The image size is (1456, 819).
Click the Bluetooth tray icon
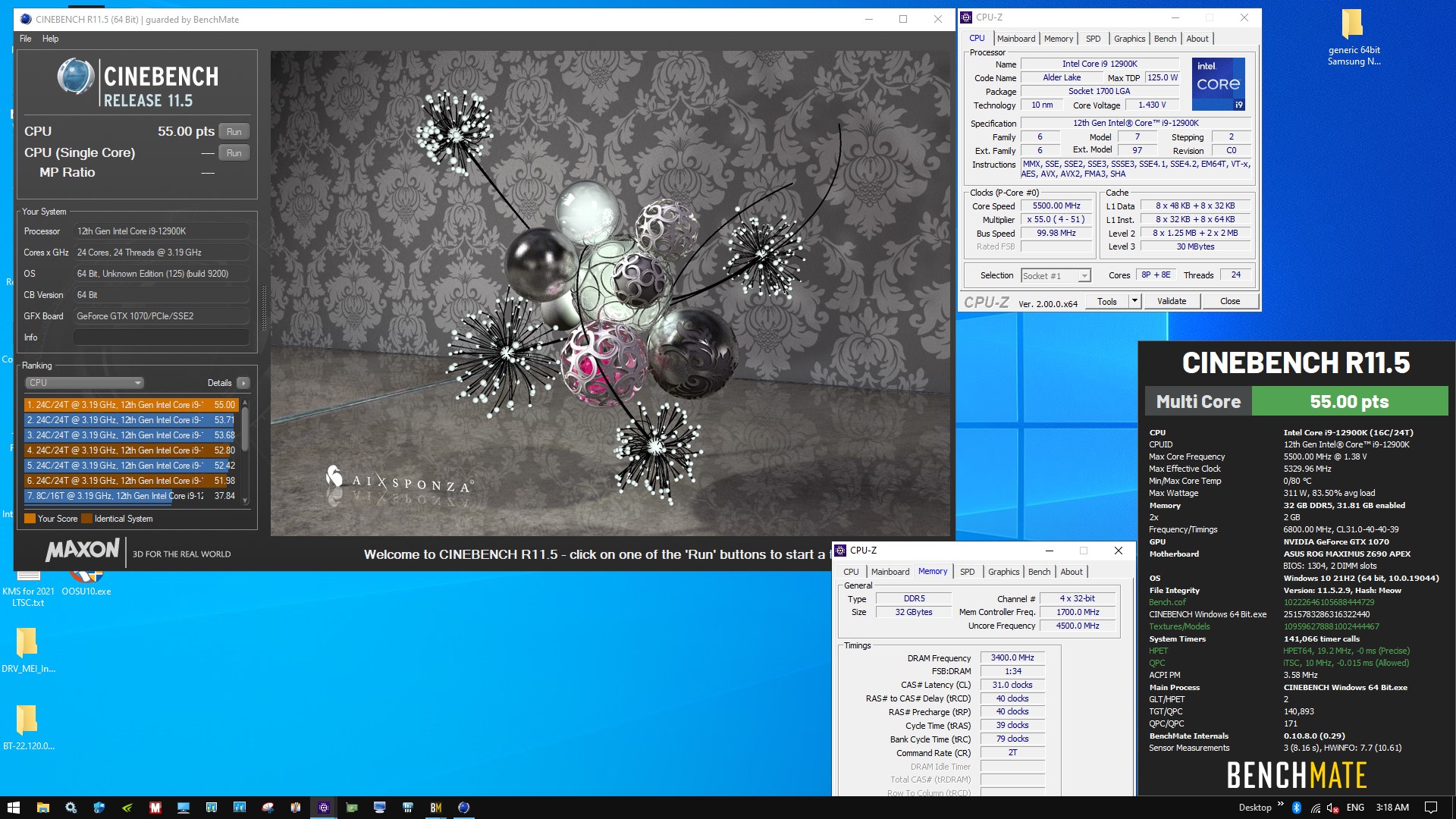[1296, 808]
